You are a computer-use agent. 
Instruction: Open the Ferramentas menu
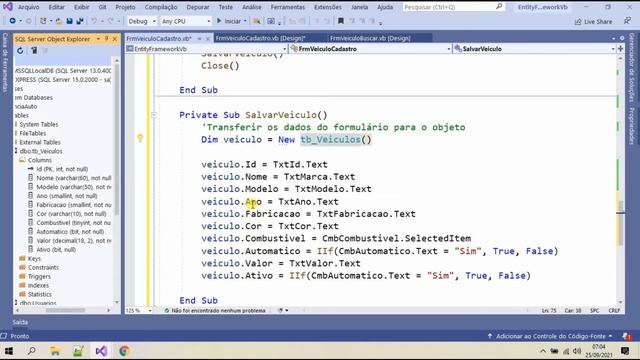click(288, 7)
